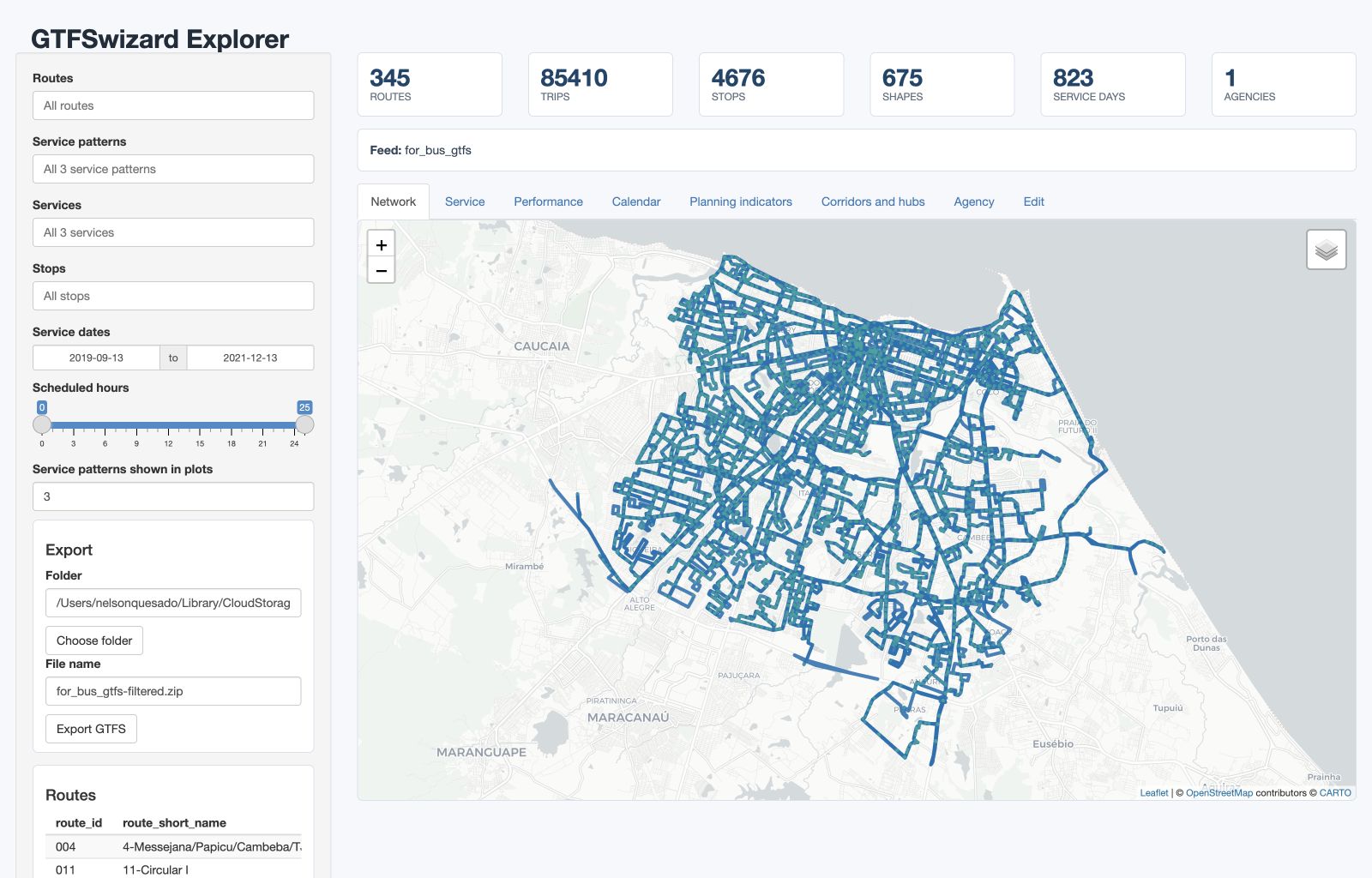1372x878 pixels.
Task: Click the Scheduled hours left slider handle
Action: 42,424
